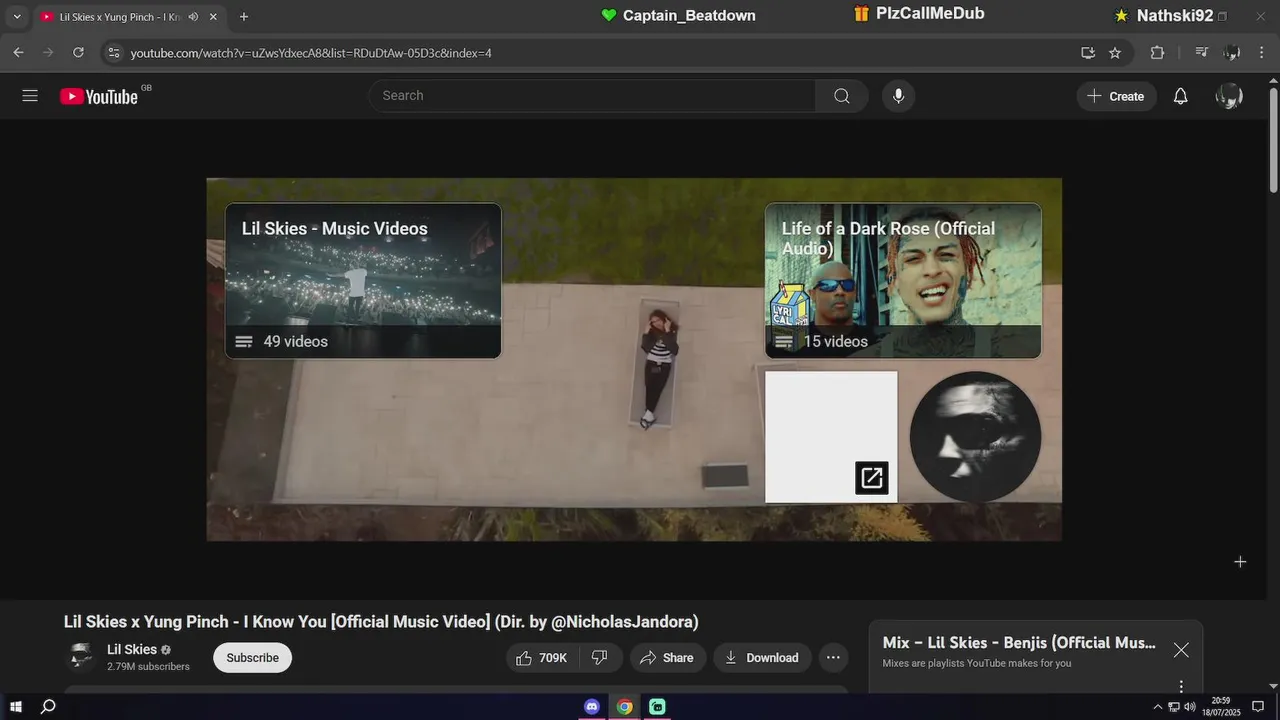The image size is (1280, 720).
Task: Go forward in browser history
Action: click(48, 52)
